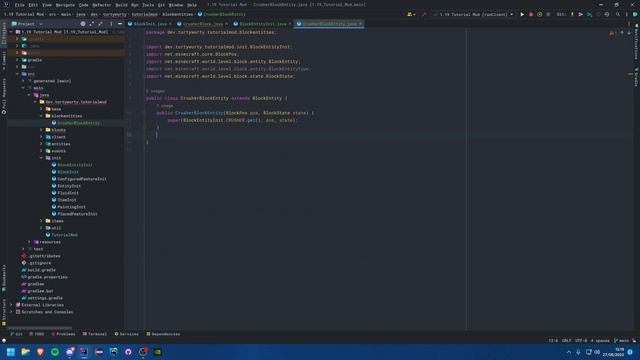Open Dependencies tool window button
The height and width of the screenshot is (360, 640).
point(163,334)
